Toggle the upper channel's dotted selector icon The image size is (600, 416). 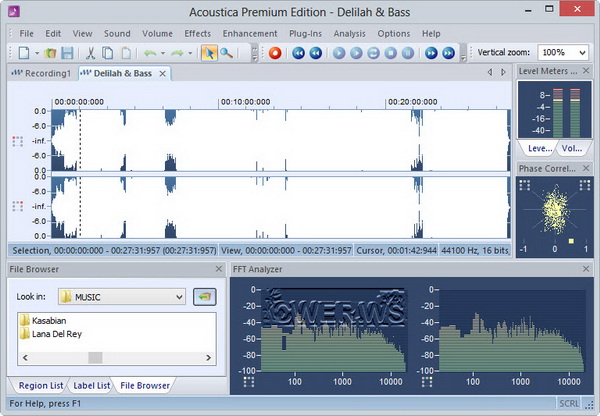(16, 141)
